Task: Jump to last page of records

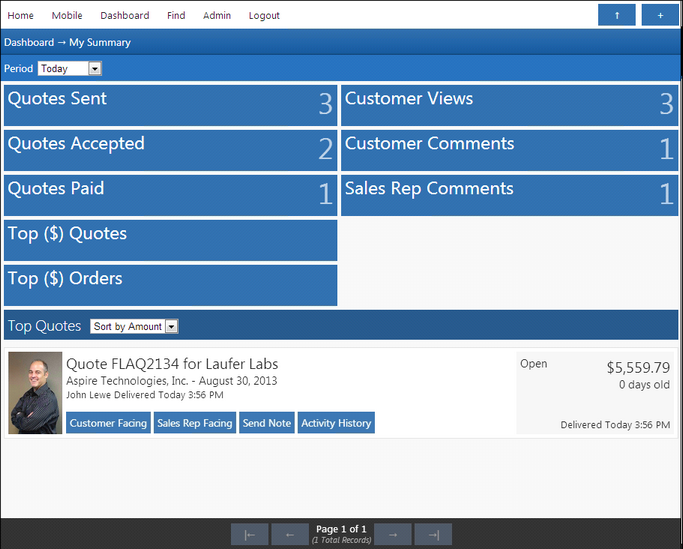Action: pyautogui.click(x=433, y=535)
